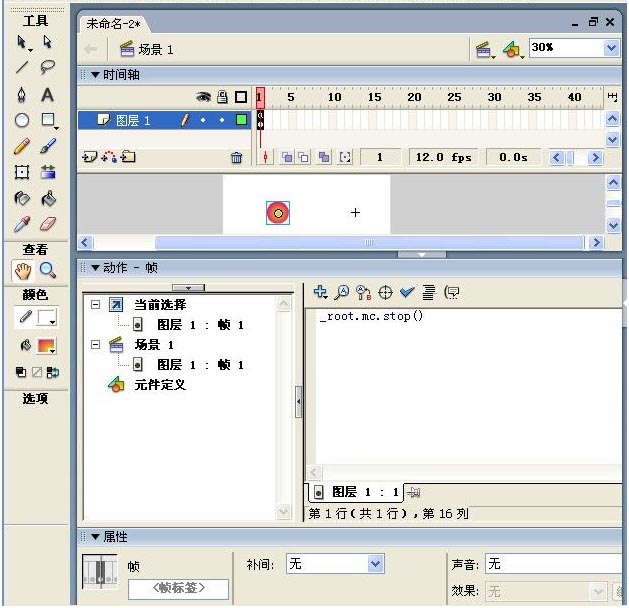Select the 未命名-2 document tab
The width and height of the screenshot is (629, 608).
113,22
